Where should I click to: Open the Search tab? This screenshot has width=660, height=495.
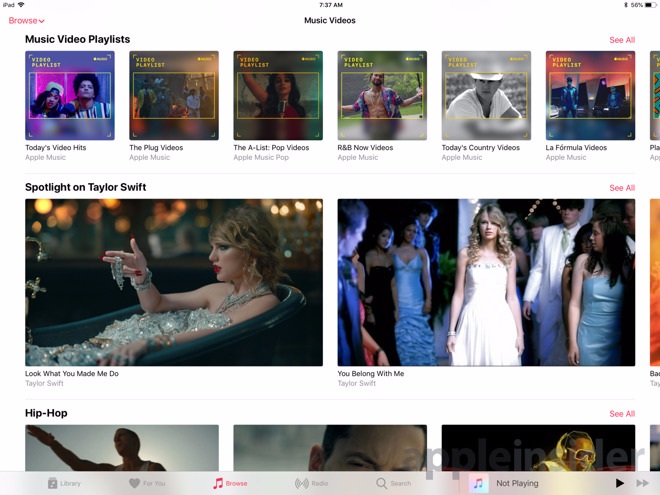point(394,483)
